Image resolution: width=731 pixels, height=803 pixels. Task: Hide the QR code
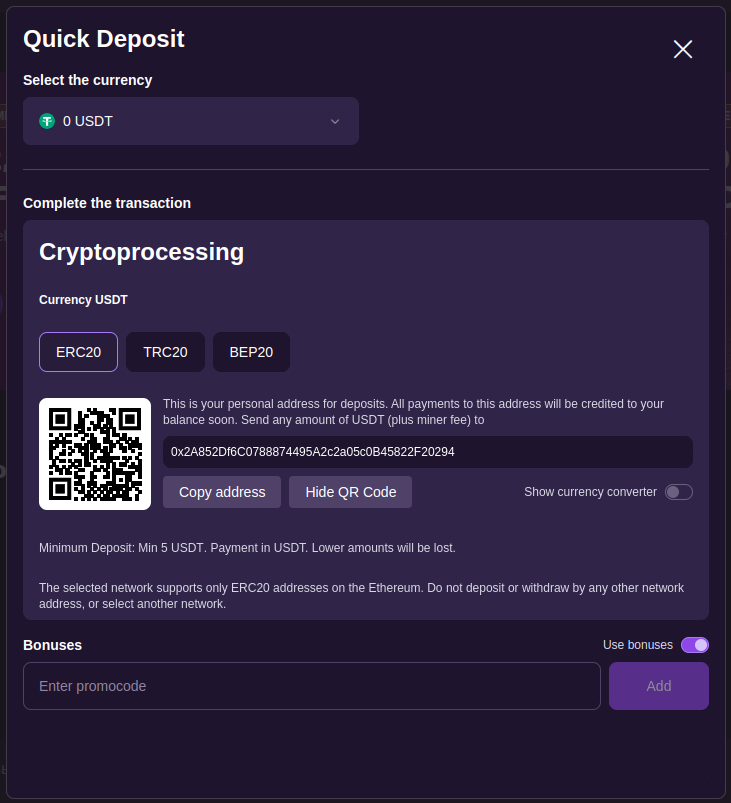tap(350, 492)
